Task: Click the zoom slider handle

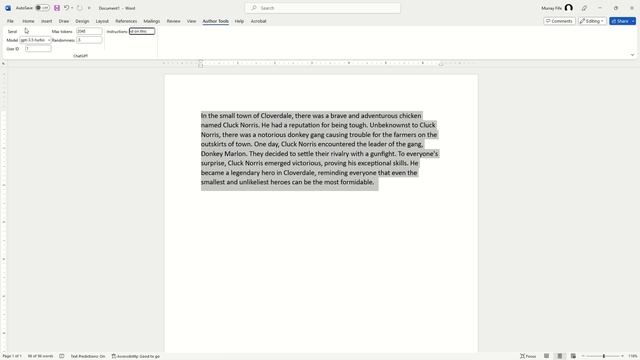Action: (x=604, y=356)
